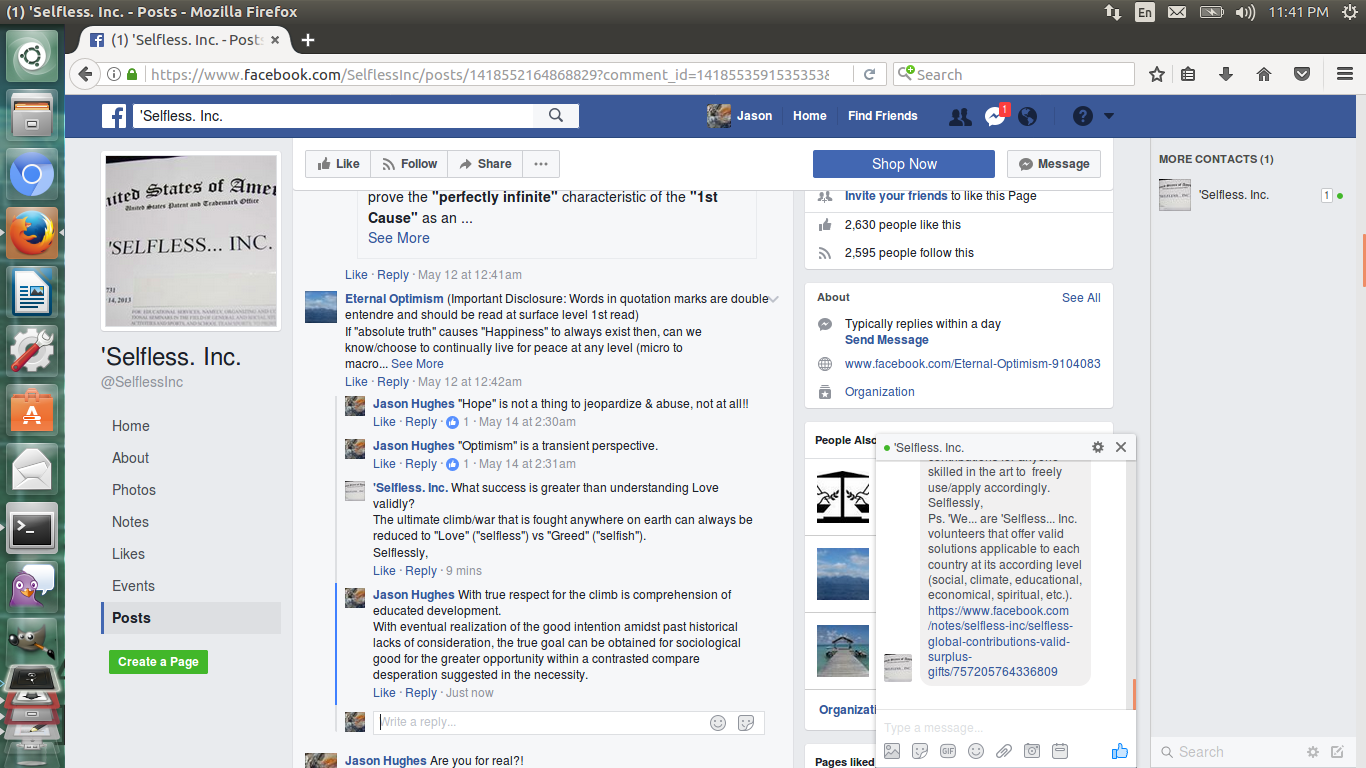The image size is (1366, 768).
Task: Click the blue Shop Now button
Action: [904, 164]
